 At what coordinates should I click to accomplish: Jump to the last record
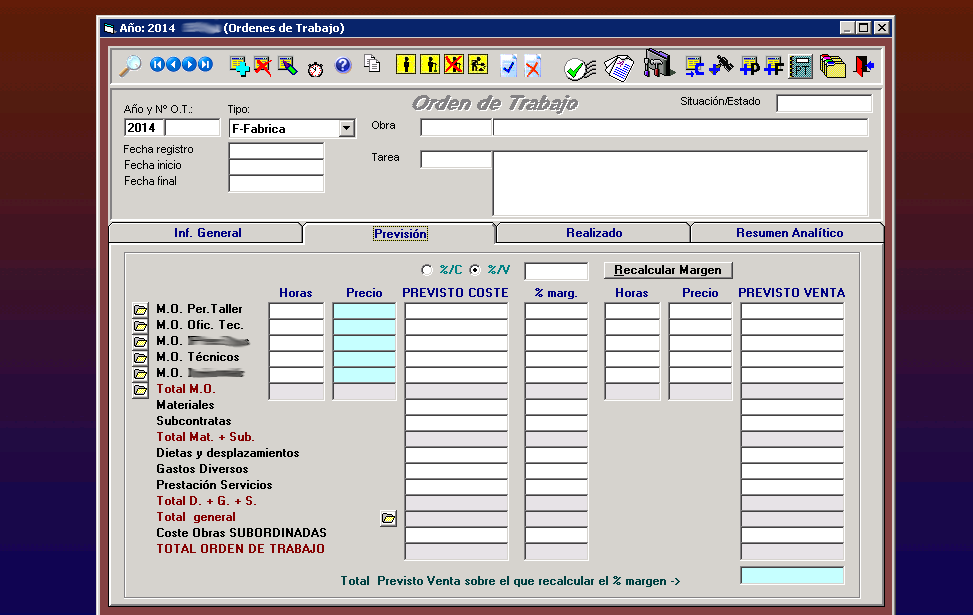[x=205, y=65]
